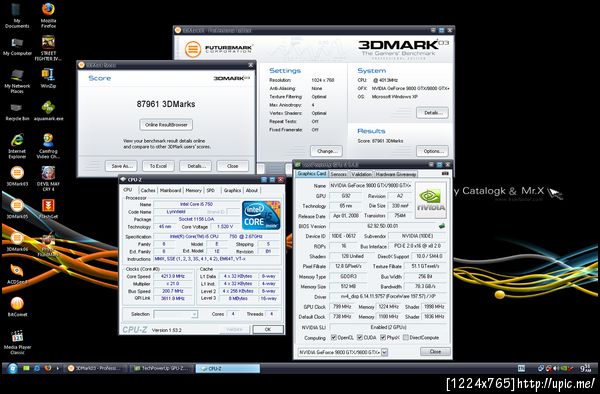
Task: Open the Mozilla Firefox desktop icon
Action: tap(48, 15)
